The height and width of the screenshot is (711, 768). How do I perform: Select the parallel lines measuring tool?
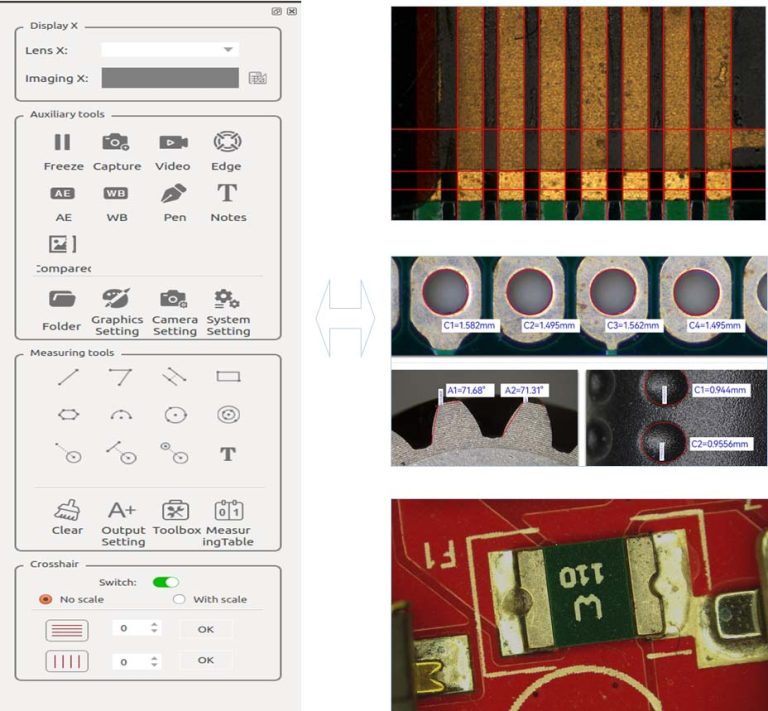coord(174,377)
